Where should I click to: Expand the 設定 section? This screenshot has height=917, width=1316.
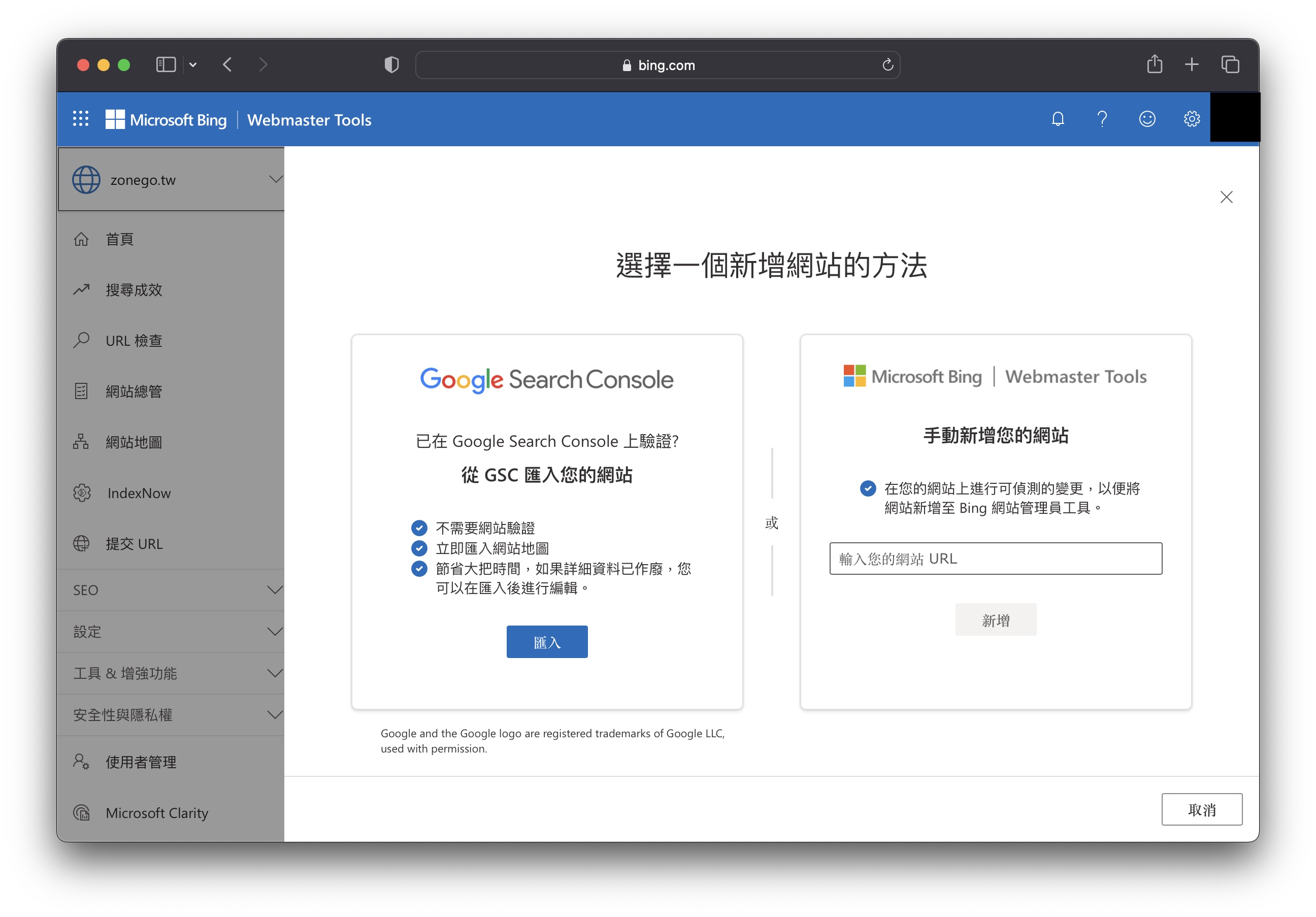171,632
